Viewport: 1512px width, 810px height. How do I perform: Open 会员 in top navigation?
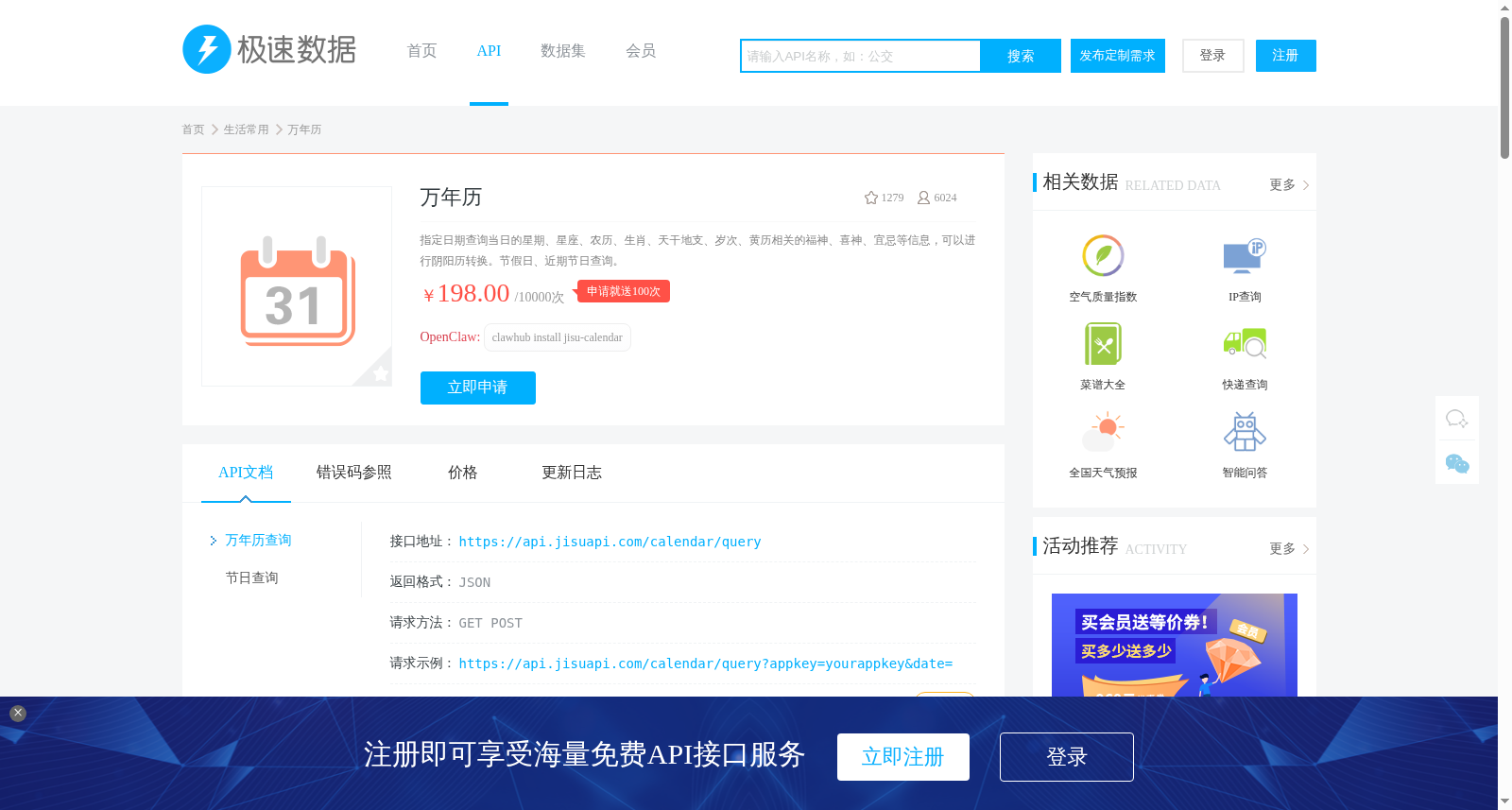click(x=641, y=51)
